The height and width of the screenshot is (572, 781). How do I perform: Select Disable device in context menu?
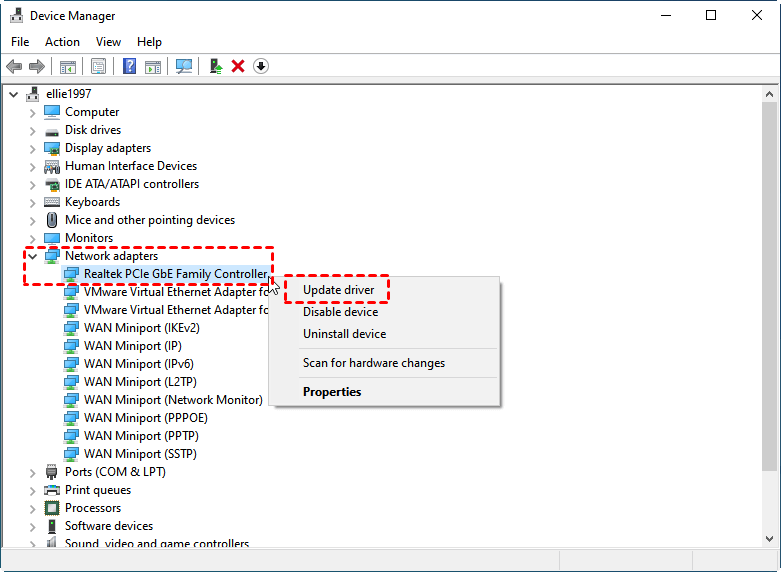click(x=340, y=312)
